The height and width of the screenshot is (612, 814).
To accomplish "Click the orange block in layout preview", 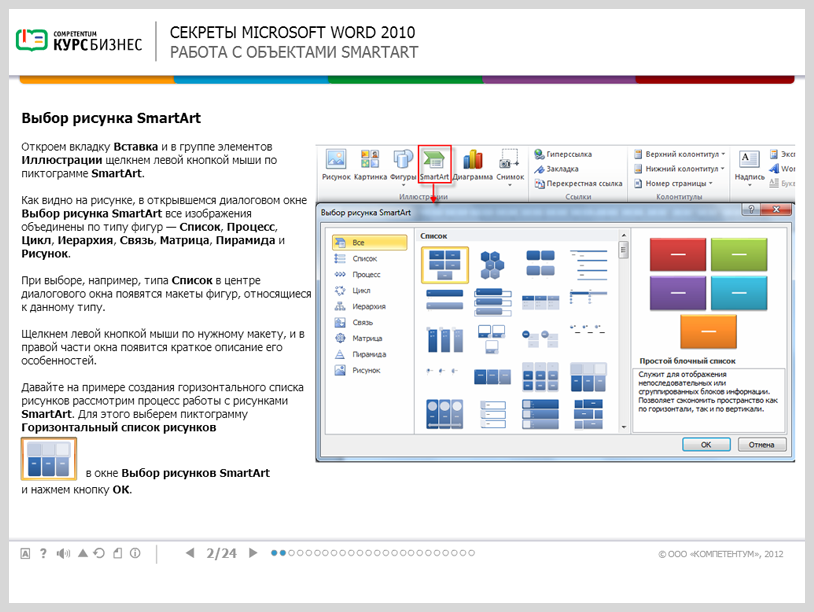I will click(x=708, y=331).
